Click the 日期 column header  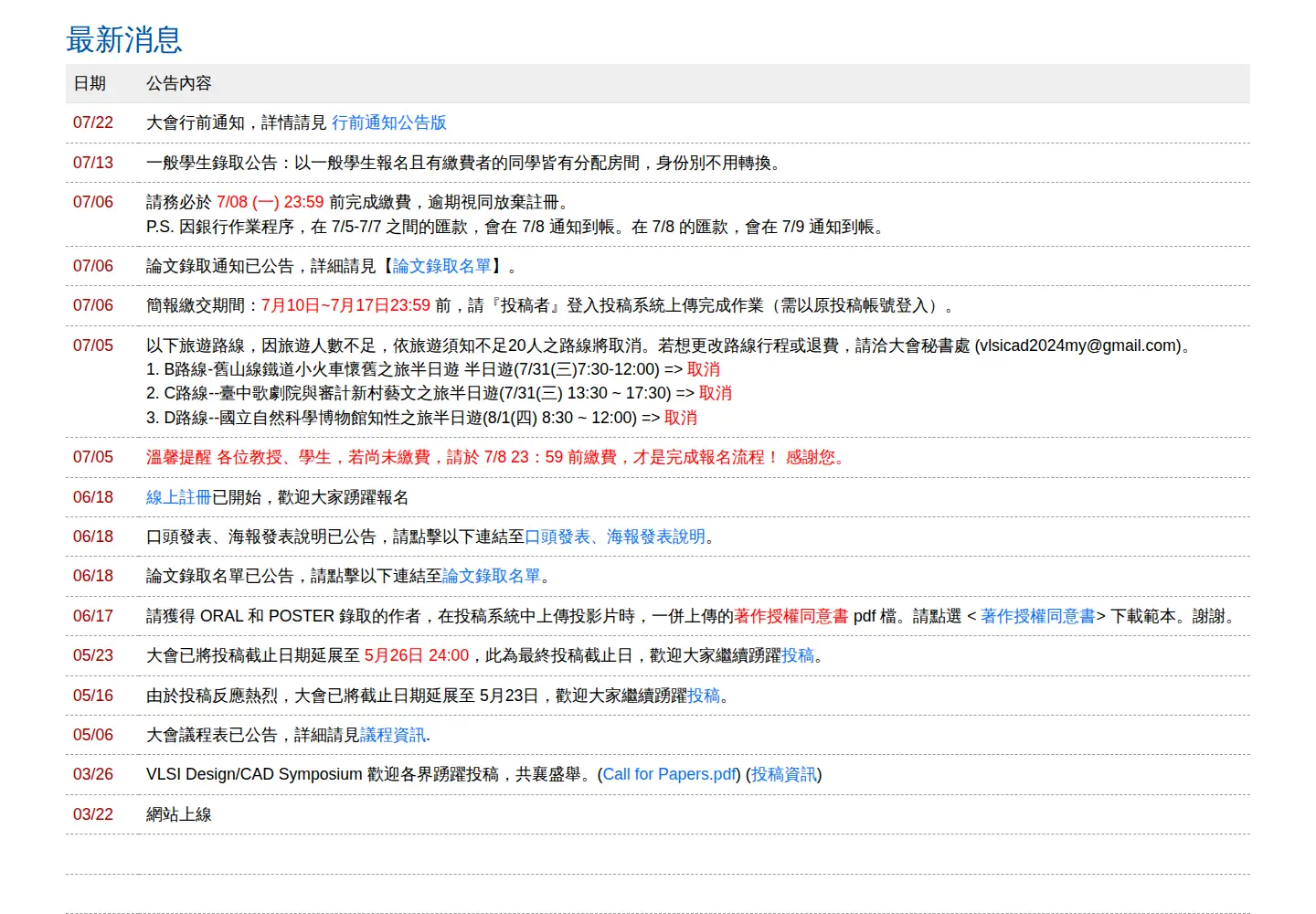click(90, 83)
